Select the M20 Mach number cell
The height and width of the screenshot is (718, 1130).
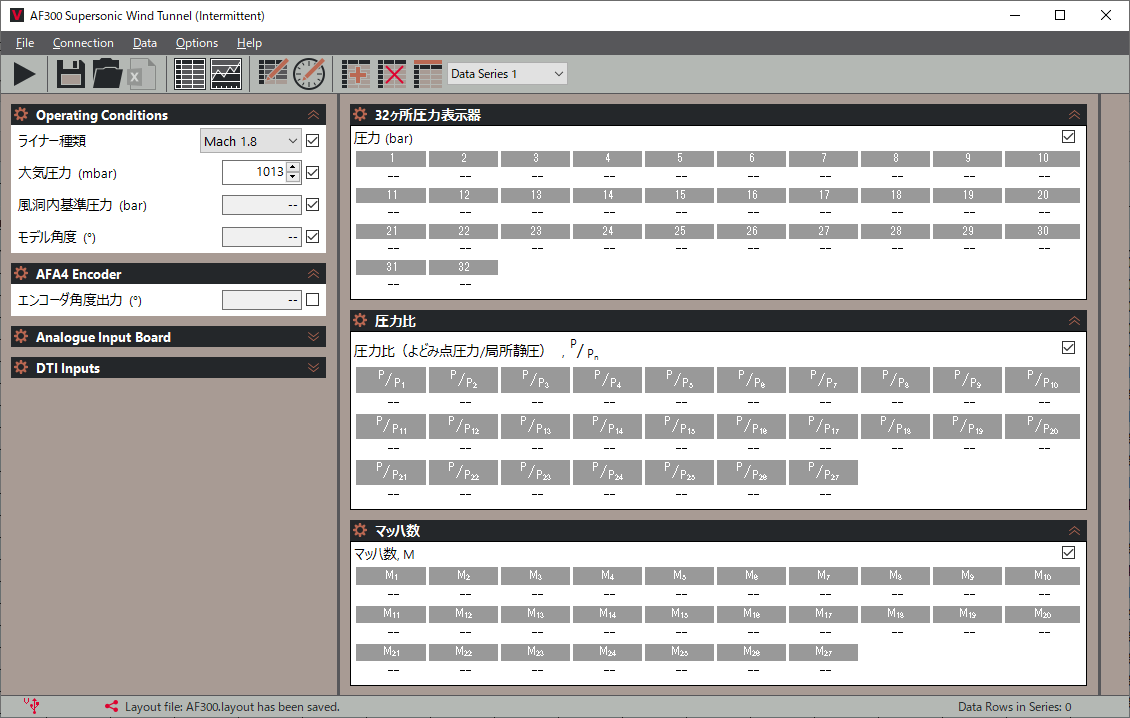click(x=1042, y=613)
